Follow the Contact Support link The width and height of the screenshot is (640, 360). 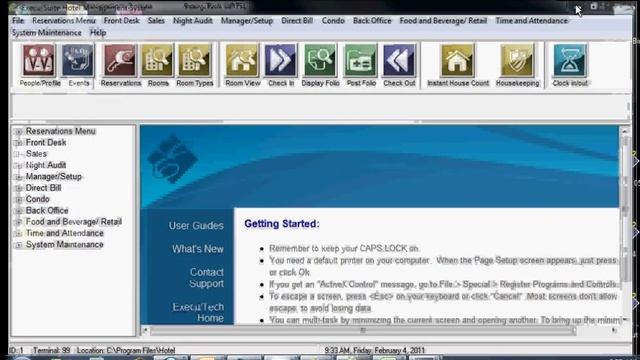207,278
